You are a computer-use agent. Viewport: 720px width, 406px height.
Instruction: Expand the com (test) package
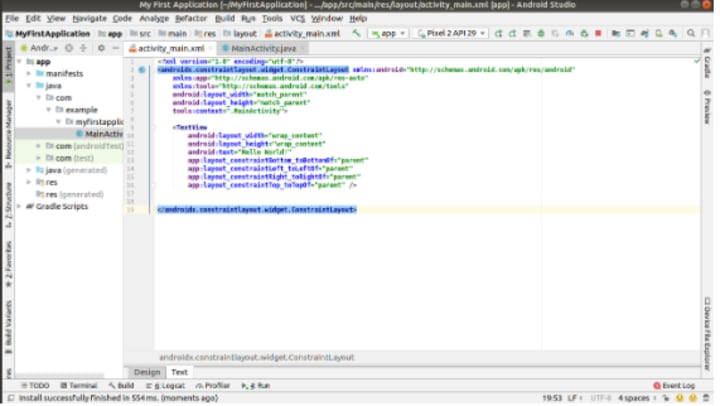[39, 158]
